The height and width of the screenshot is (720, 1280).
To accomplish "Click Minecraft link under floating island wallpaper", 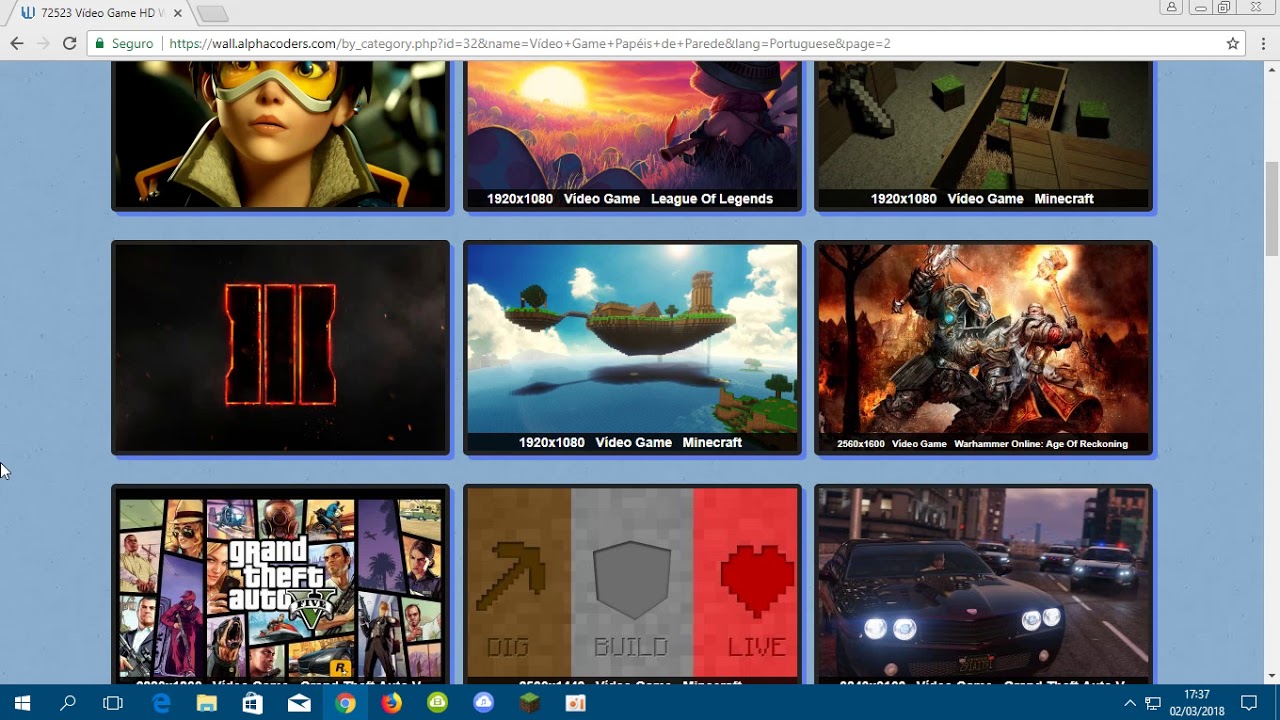I will [x=712, y=442].
